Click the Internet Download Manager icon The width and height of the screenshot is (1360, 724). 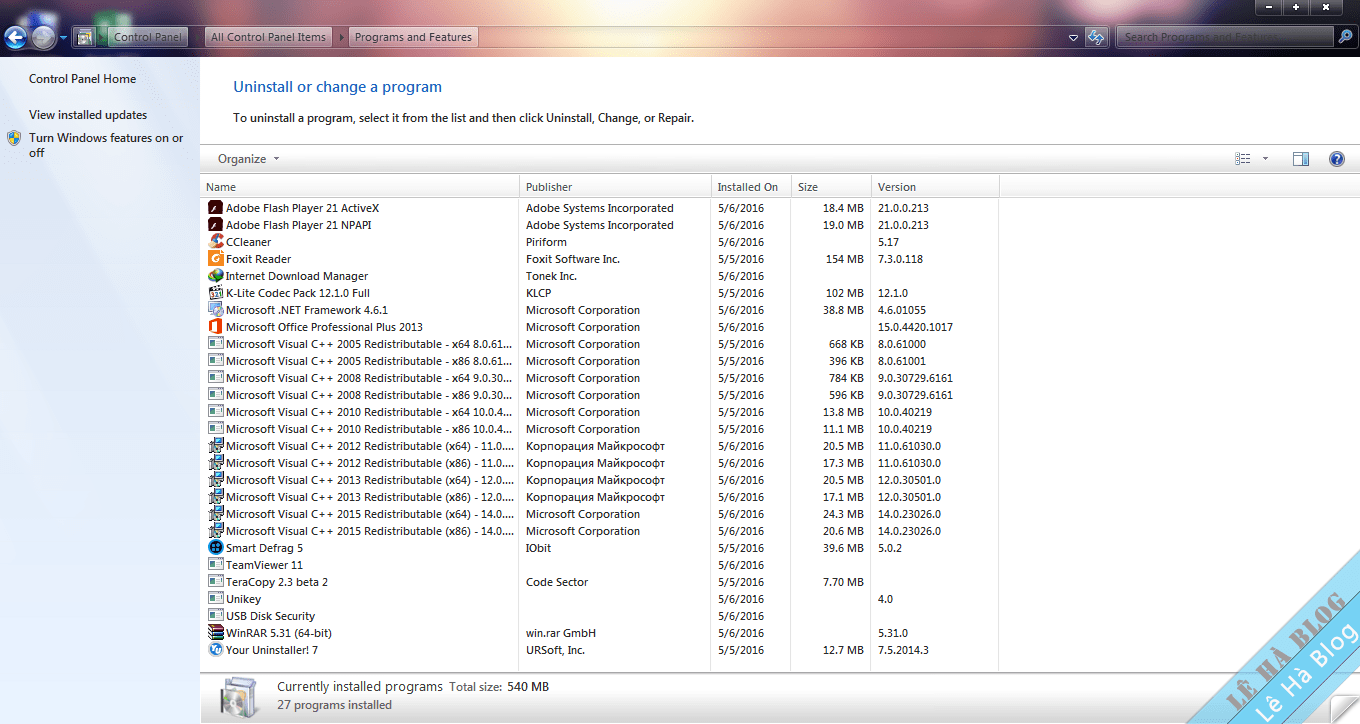pyautogui.click(x=215, y=276)
